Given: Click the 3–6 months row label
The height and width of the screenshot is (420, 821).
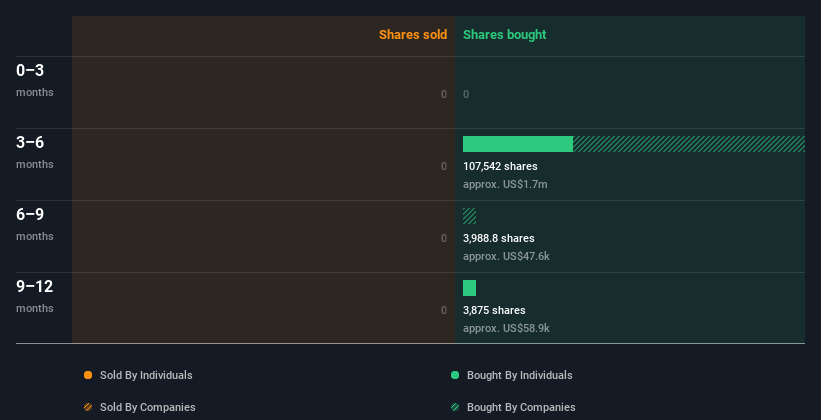Looking at the screenshot, I should (x=35, y=152).
